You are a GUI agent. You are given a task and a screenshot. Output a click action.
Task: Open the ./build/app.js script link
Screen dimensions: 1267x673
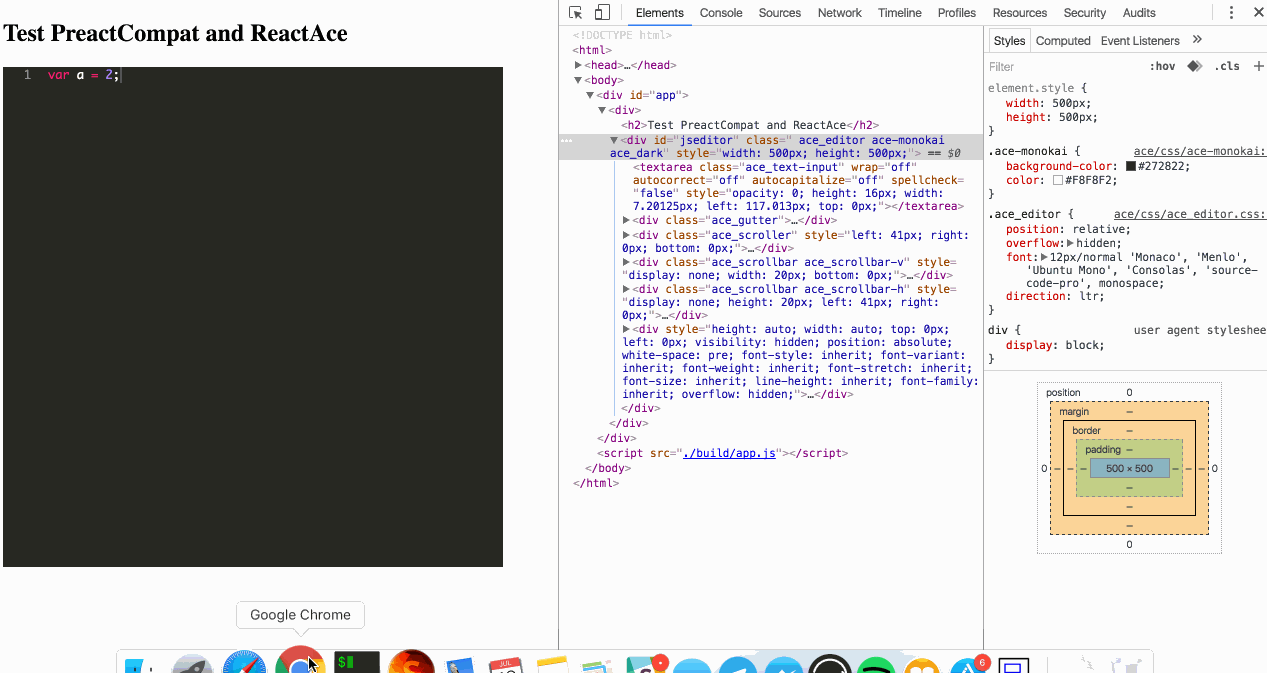729,453
